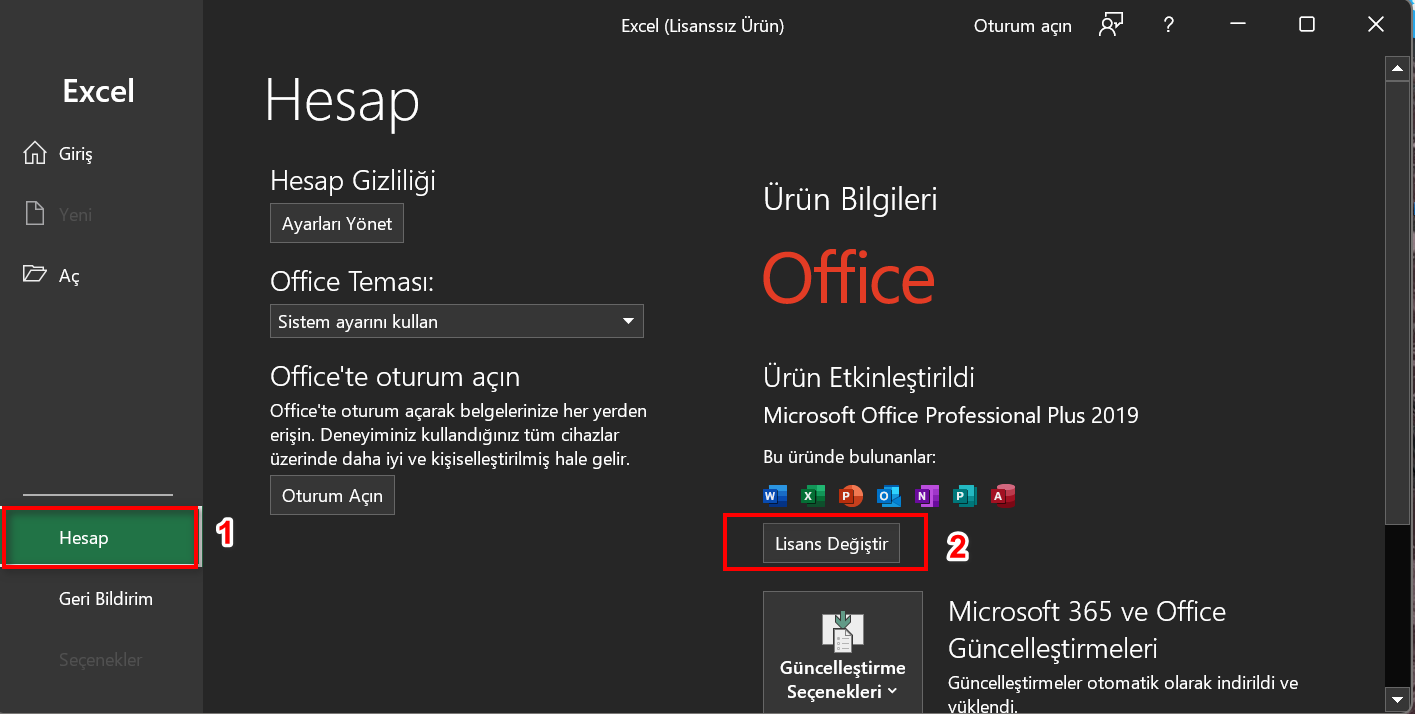Expand Güncelleştirme Seçenekleri menu
The height and width of the screenshot is (714, 1415).
[x=842, y=651]
